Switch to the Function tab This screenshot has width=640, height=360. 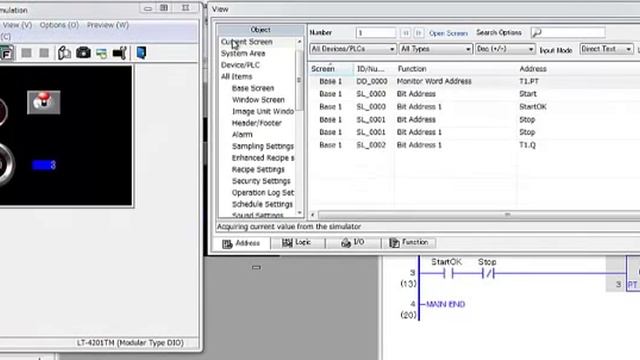point(409,243)
